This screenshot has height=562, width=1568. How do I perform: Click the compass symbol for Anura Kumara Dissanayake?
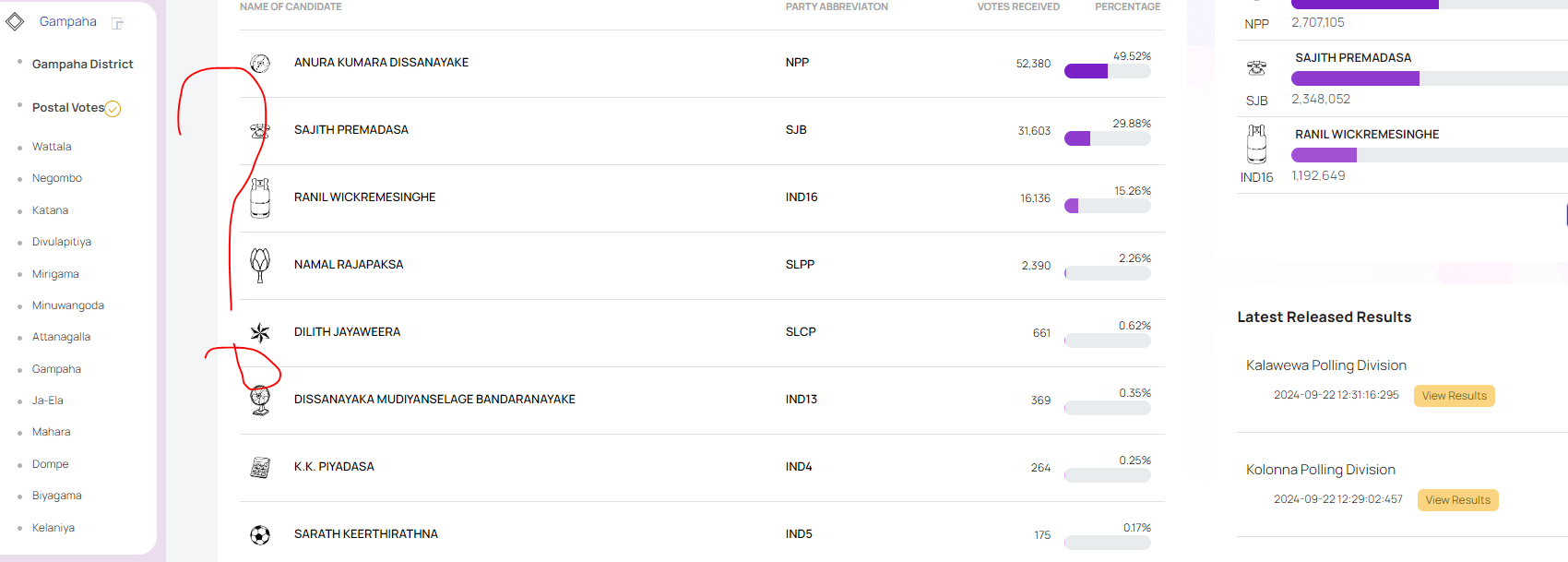point(260,63)
